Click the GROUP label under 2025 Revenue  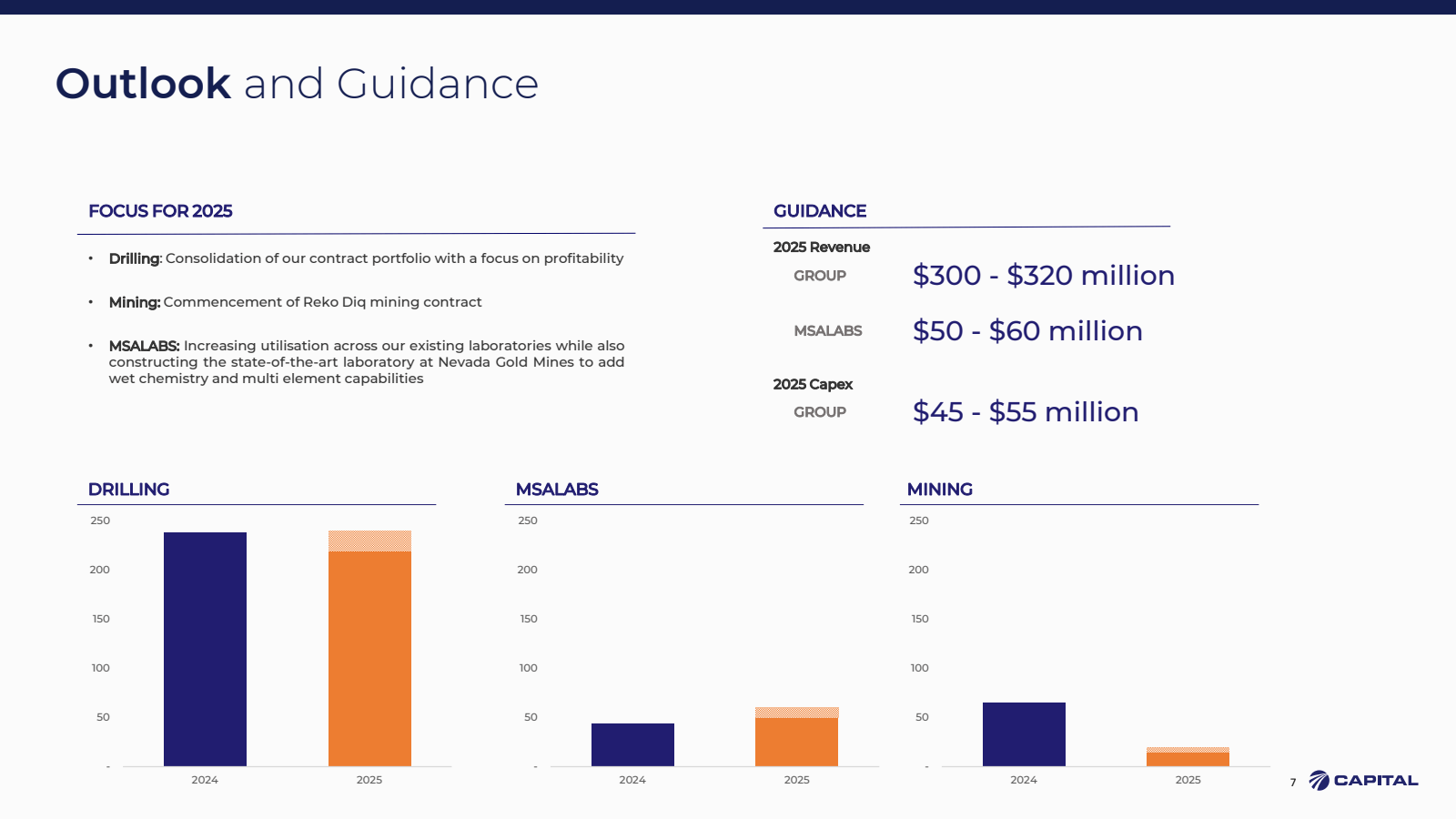[820, 276]
